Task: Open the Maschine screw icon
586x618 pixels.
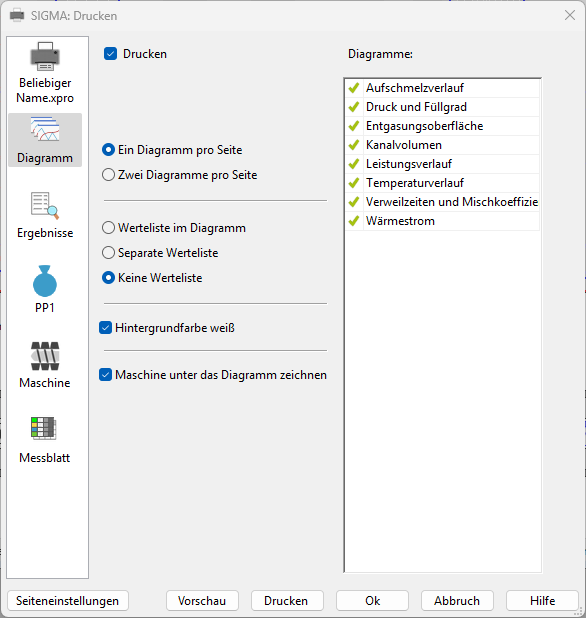Action: click(45, 356)
